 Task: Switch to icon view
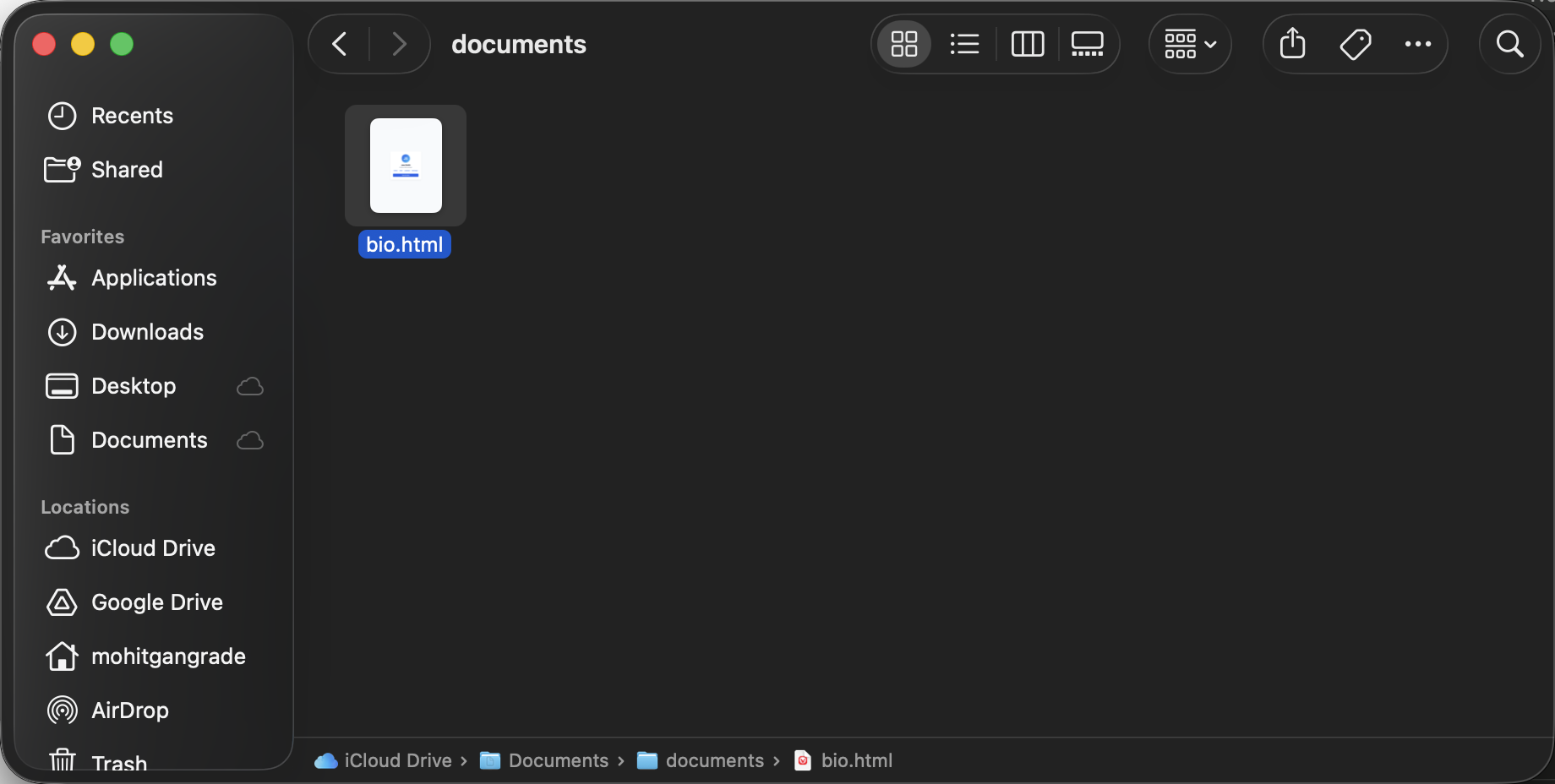pyautogui.click(x=903, y=44)
